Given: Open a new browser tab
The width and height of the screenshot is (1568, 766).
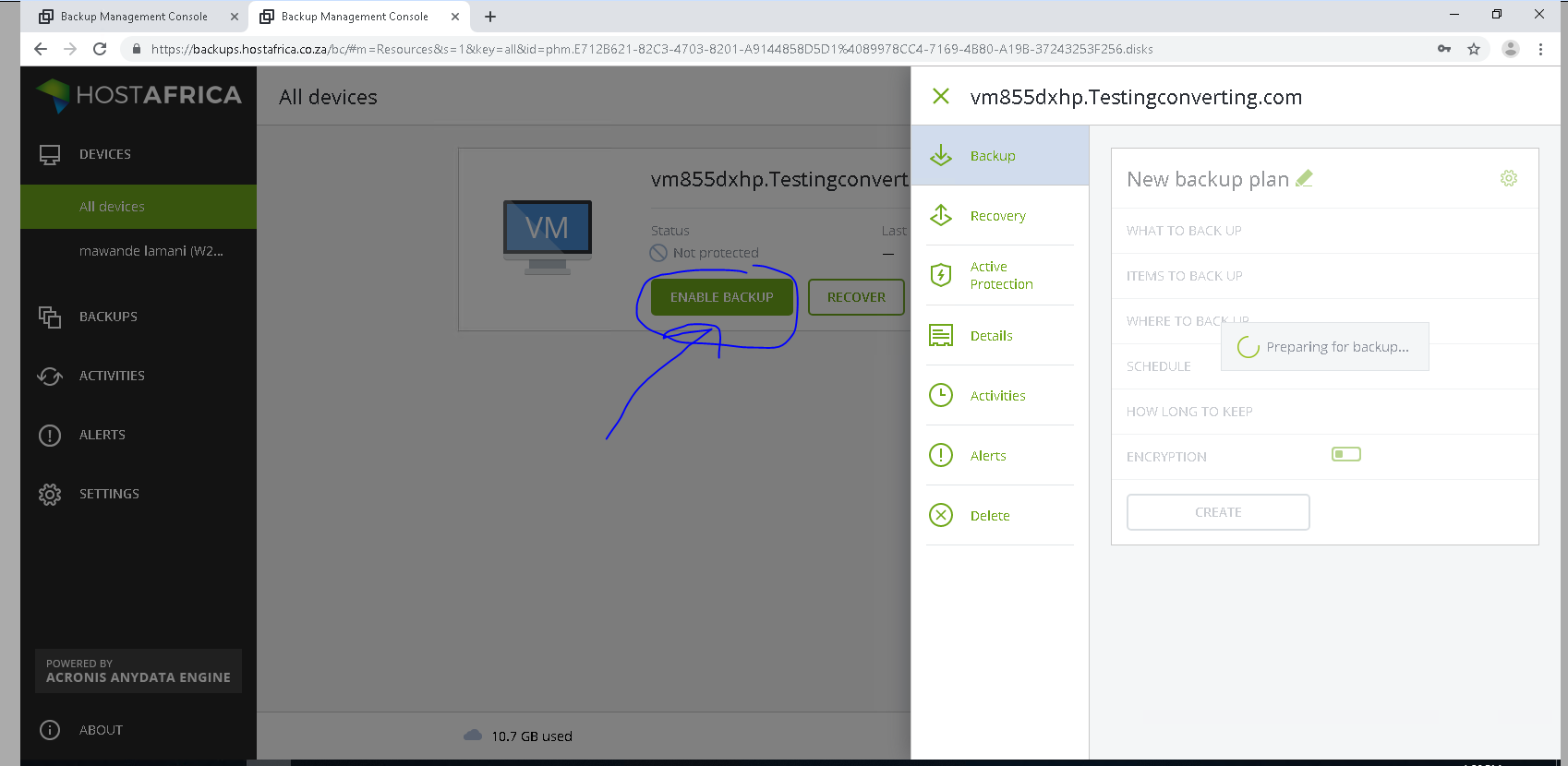Looking at the screenshot, I should point(490,17).
